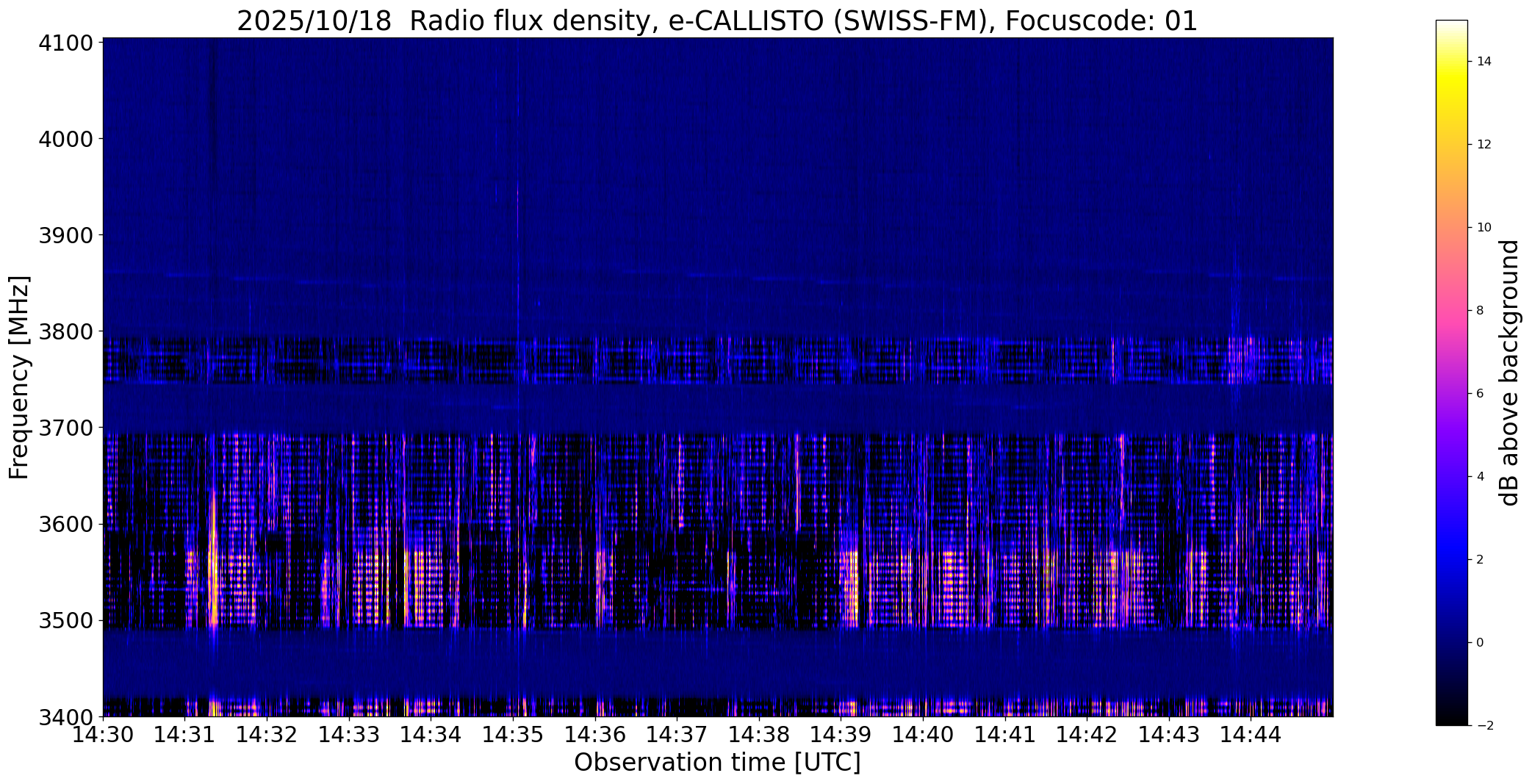This screenshot has width=1532, height=784.
Task: Click the 14:37 time tick label
Action: pyautogui.click(x=677, y=734)
